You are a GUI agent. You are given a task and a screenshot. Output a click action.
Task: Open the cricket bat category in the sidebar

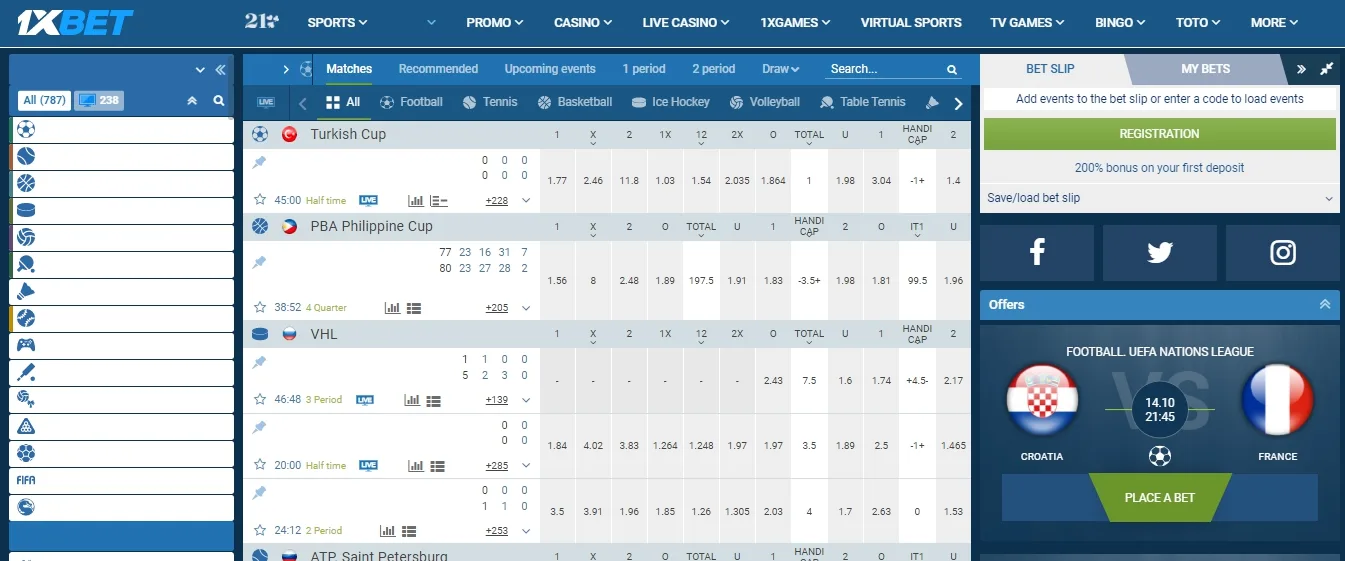26,373
